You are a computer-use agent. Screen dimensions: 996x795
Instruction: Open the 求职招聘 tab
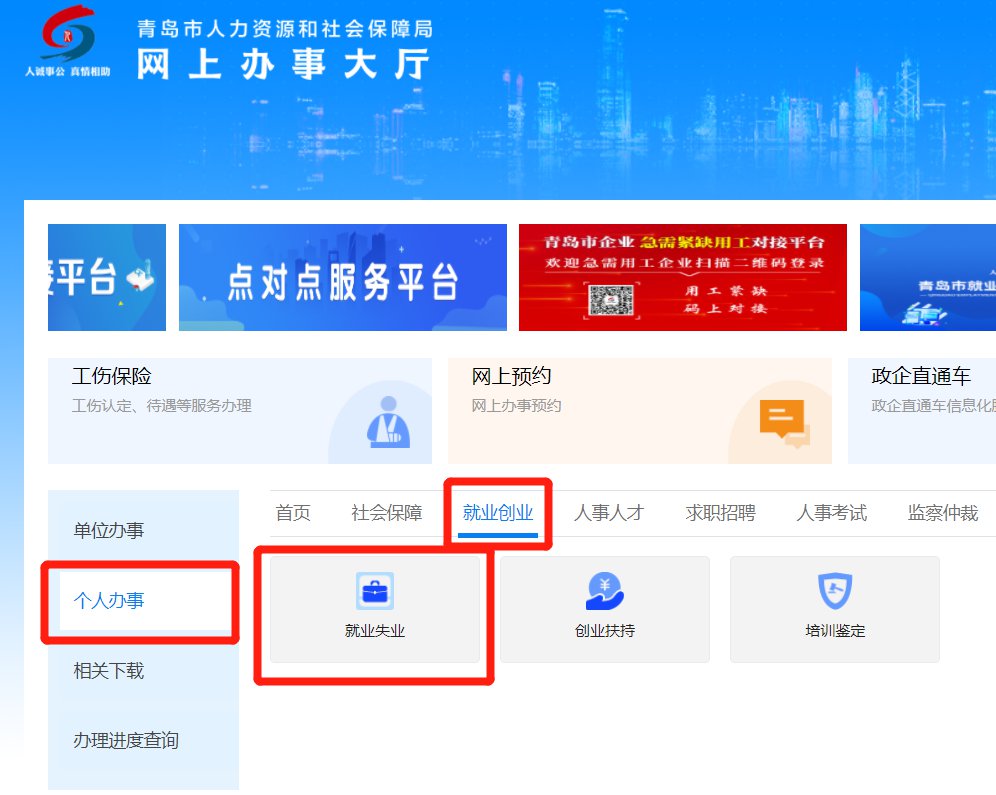[x=720, y=512]
